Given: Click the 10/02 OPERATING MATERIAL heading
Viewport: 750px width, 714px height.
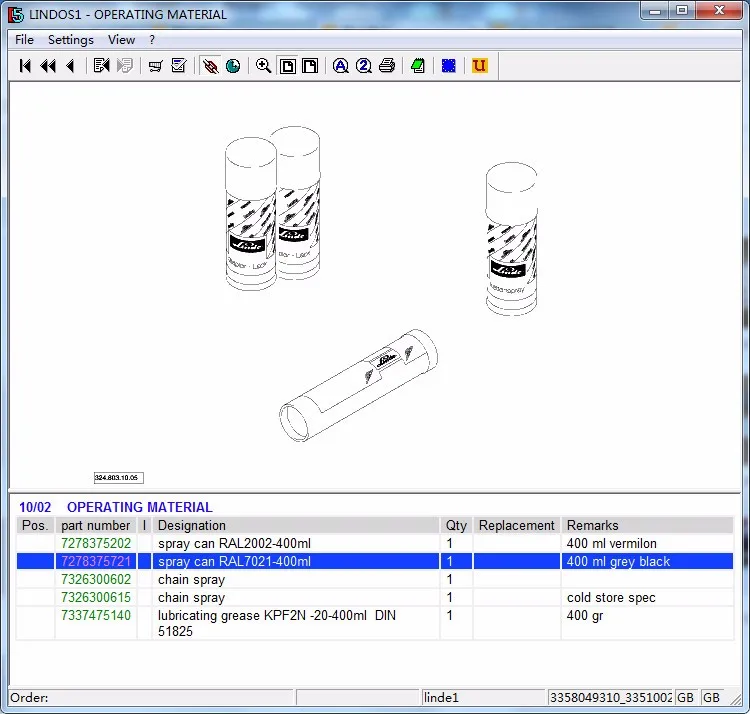Looking at the screenshot, I should click(116, 507).
